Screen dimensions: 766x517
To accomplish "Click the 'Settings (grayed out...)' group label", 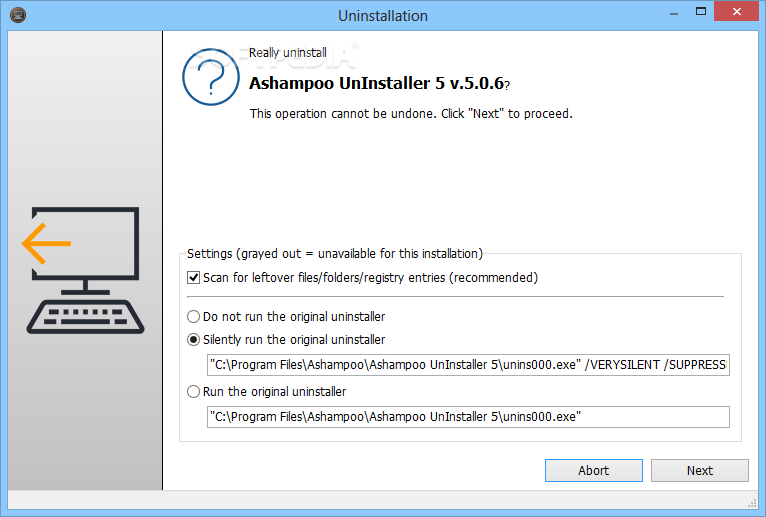I will 334,254.
